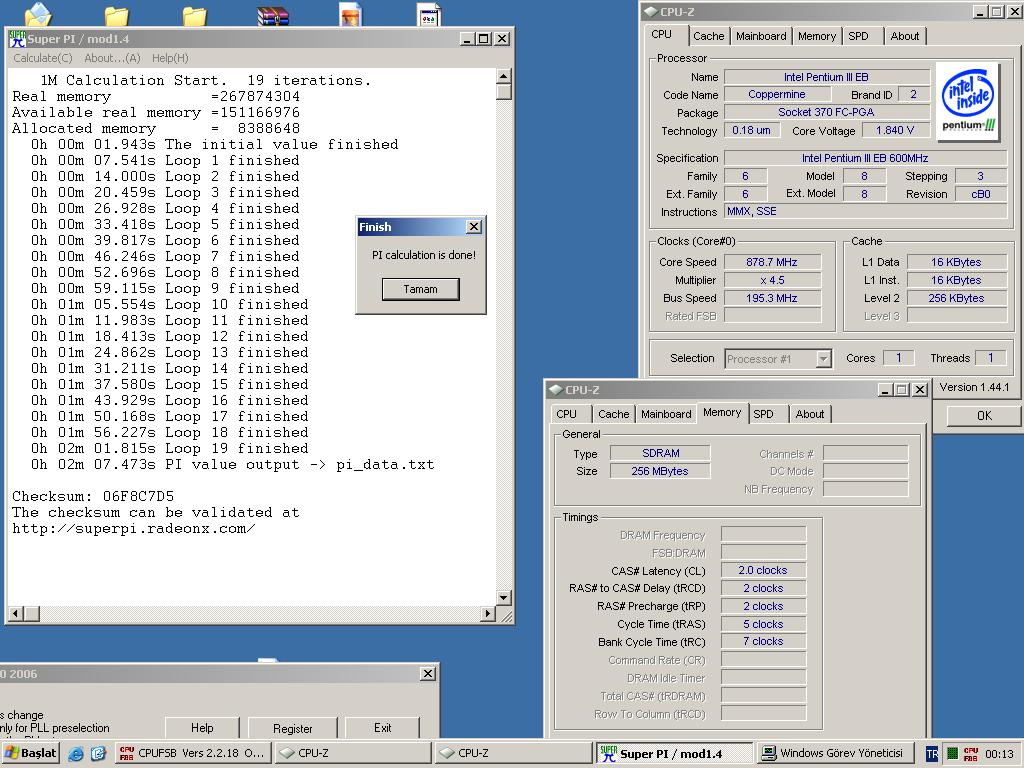Click the Core Speed 878.7 MHz field
The width and height of the screenshot is (1024, 768).
[x=772, y=262]
